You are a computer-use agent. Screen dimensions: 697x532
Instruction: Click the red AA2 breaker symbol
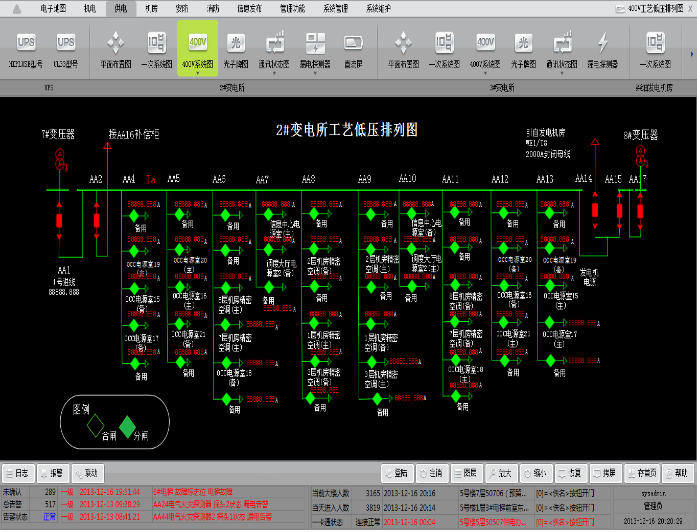96,221
